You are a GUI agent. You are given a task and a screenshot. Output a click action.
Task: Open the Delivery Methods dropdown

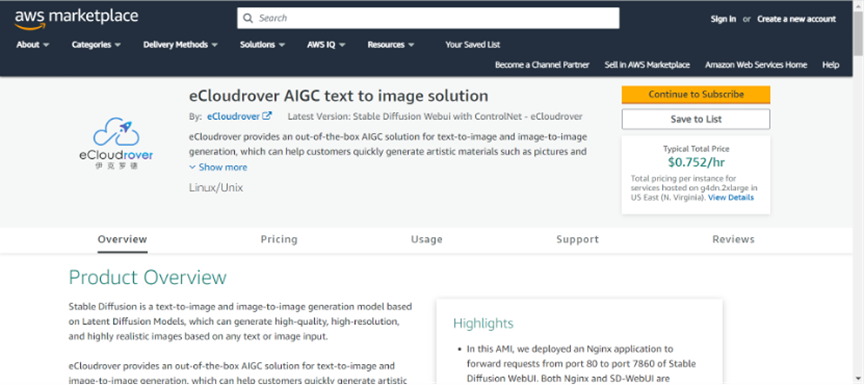180,45
